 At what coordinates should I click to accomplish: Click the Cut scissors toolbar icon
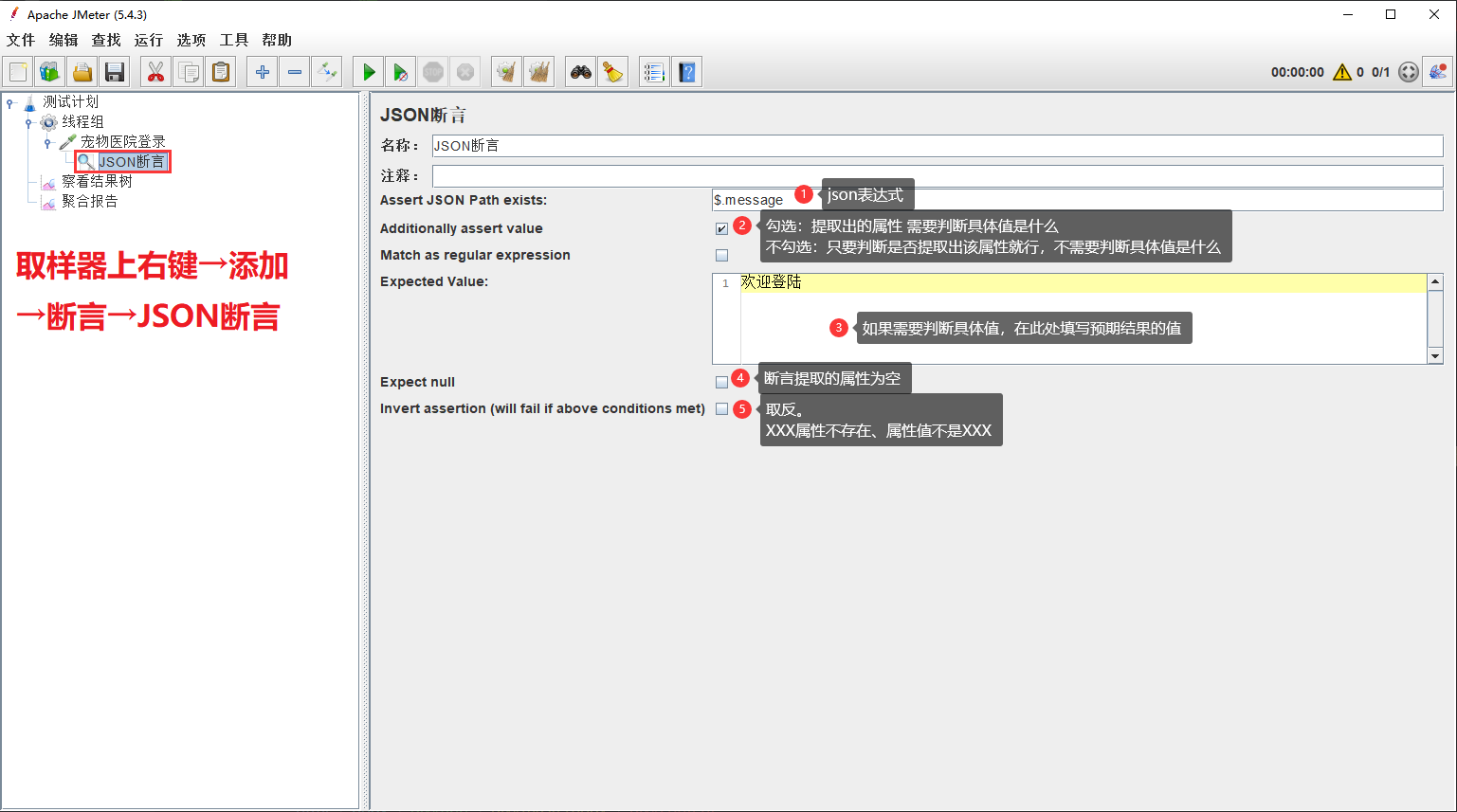coord(155,72)
